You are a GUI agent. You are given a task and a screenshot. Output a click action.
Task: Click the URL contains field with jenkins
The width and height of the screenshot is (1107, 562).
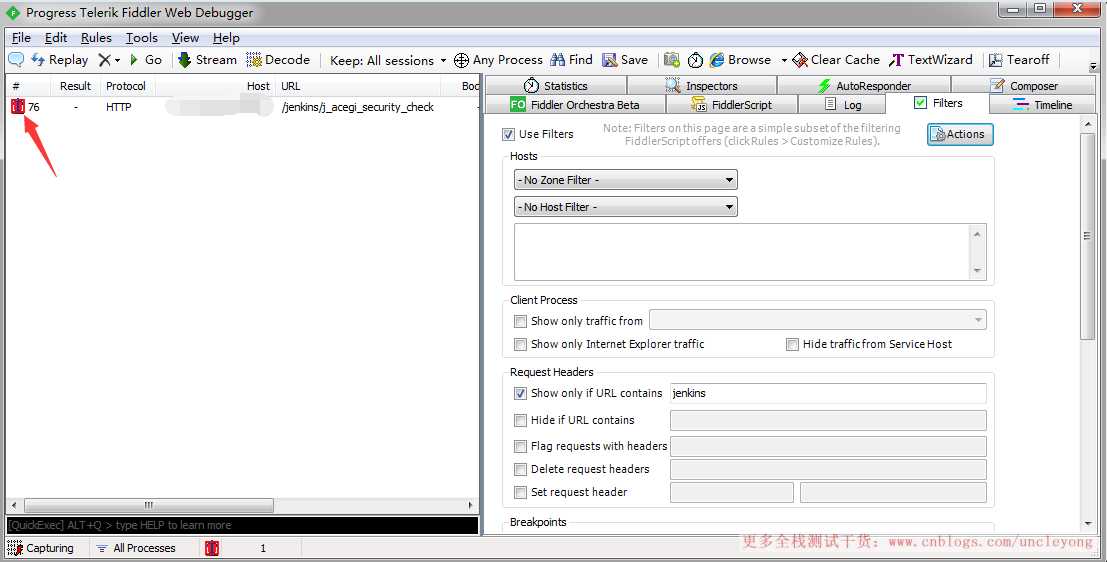[x=827, y=393]
